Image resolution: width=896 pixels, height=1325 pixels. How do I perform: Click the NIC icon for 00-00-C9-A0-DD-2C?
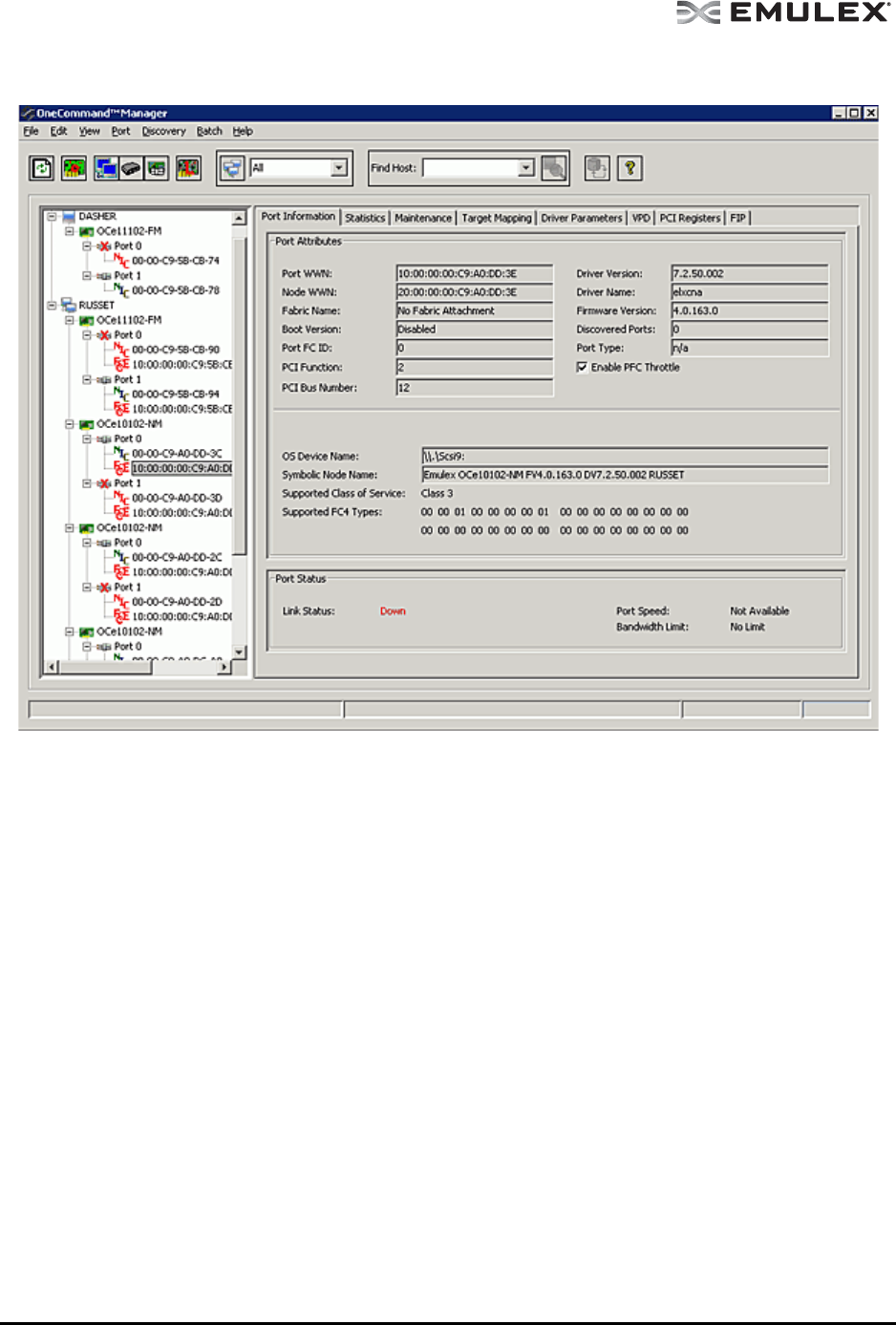click(x=121, y=557)
